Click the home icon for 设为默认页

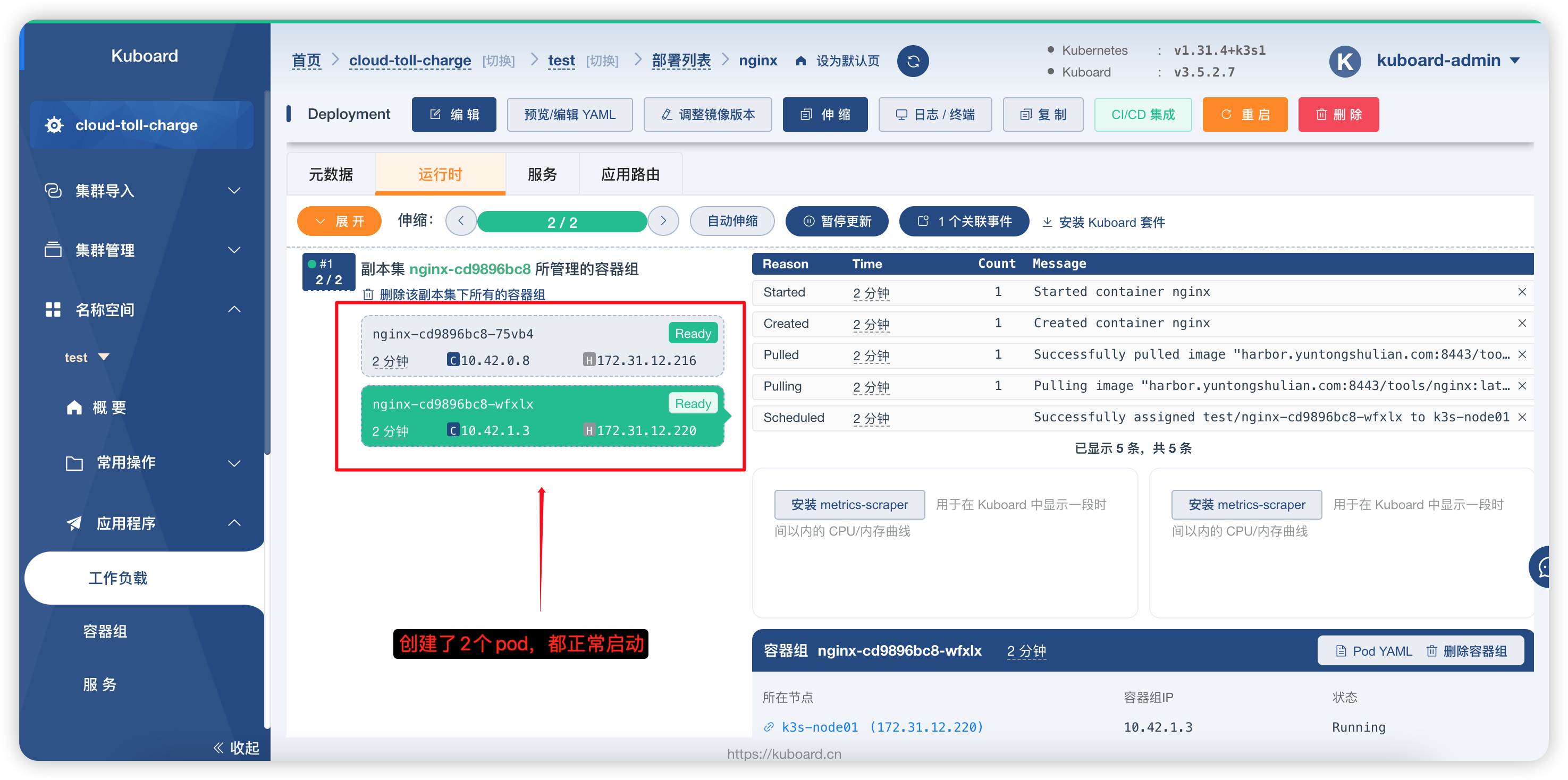click(x=800, y=61)
